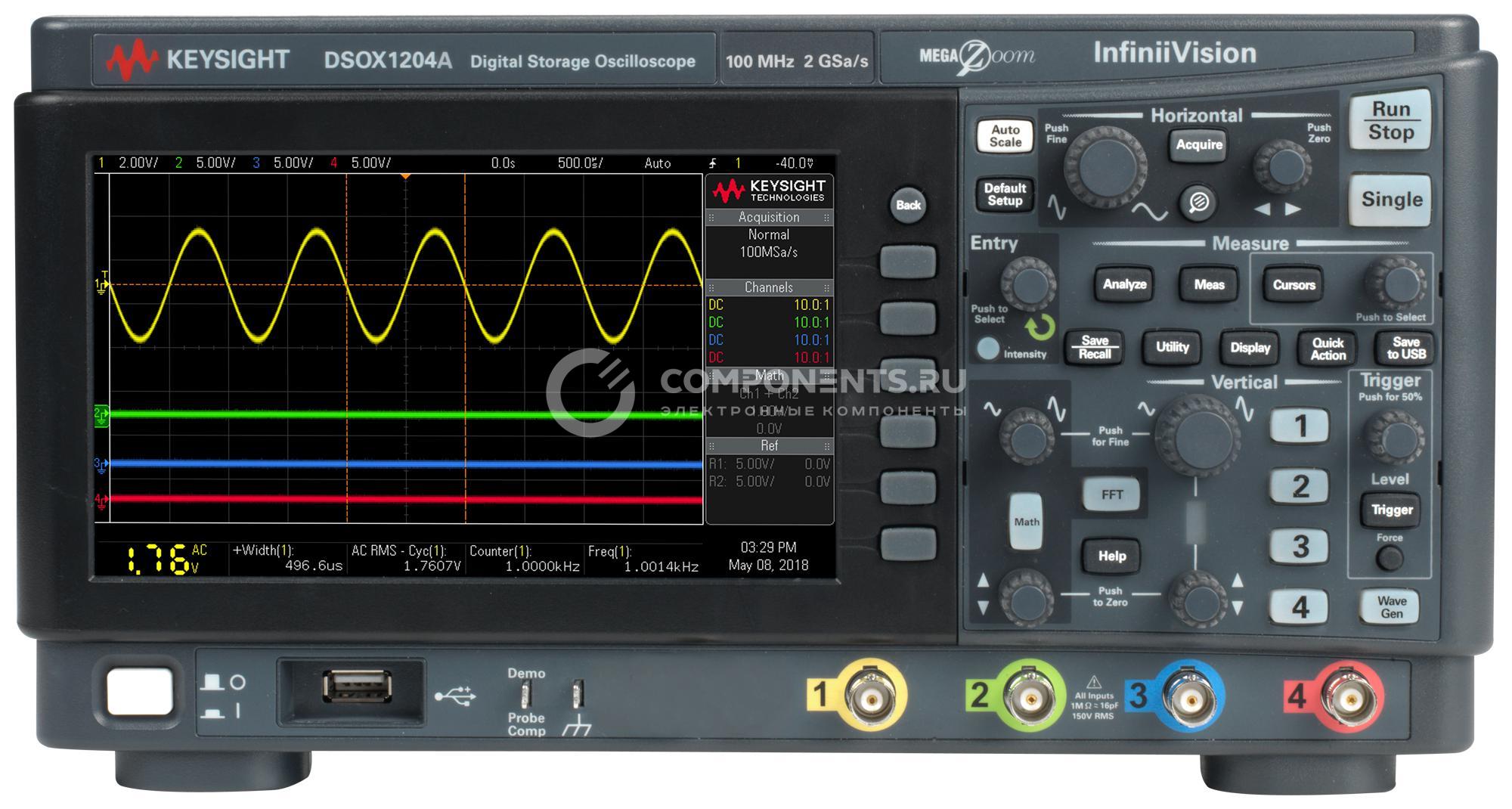This screenshot has width=1512, height=809.
Task: Click the Save to USB key
Action: 1406,348
